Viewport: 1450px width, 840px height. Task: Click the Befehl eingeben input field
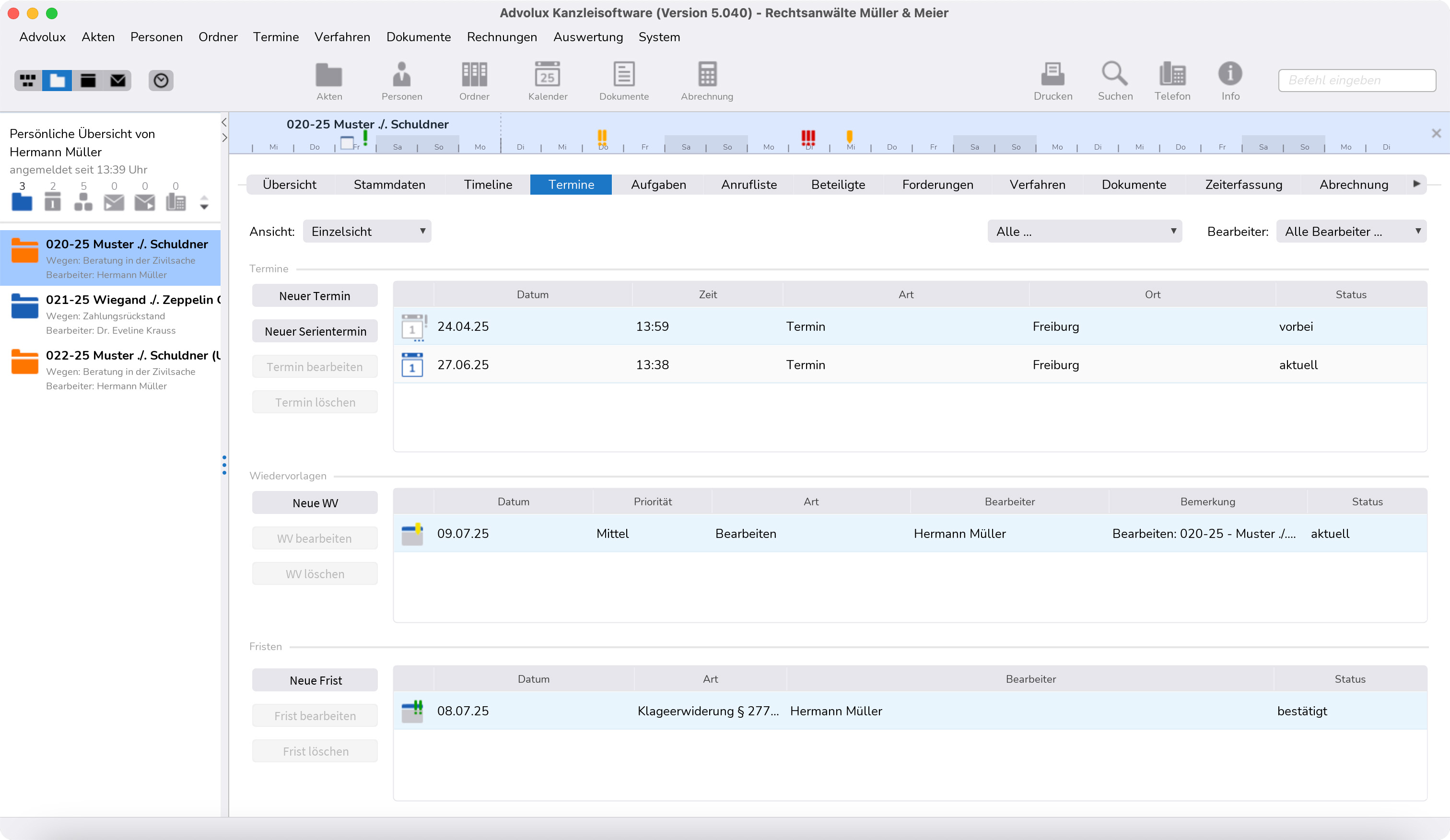[1357, 81]
